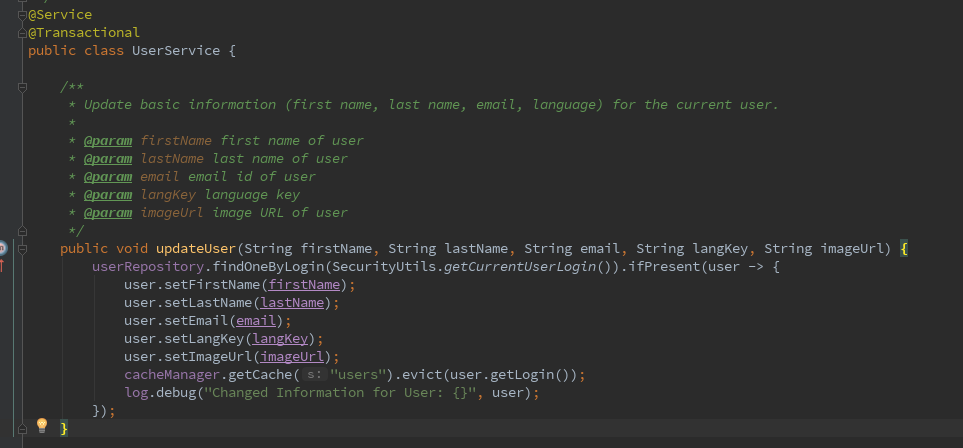Screen dimensions: 963x448
Task: Click the "String langKey" parameter in the signature
Action: [692, 249]
